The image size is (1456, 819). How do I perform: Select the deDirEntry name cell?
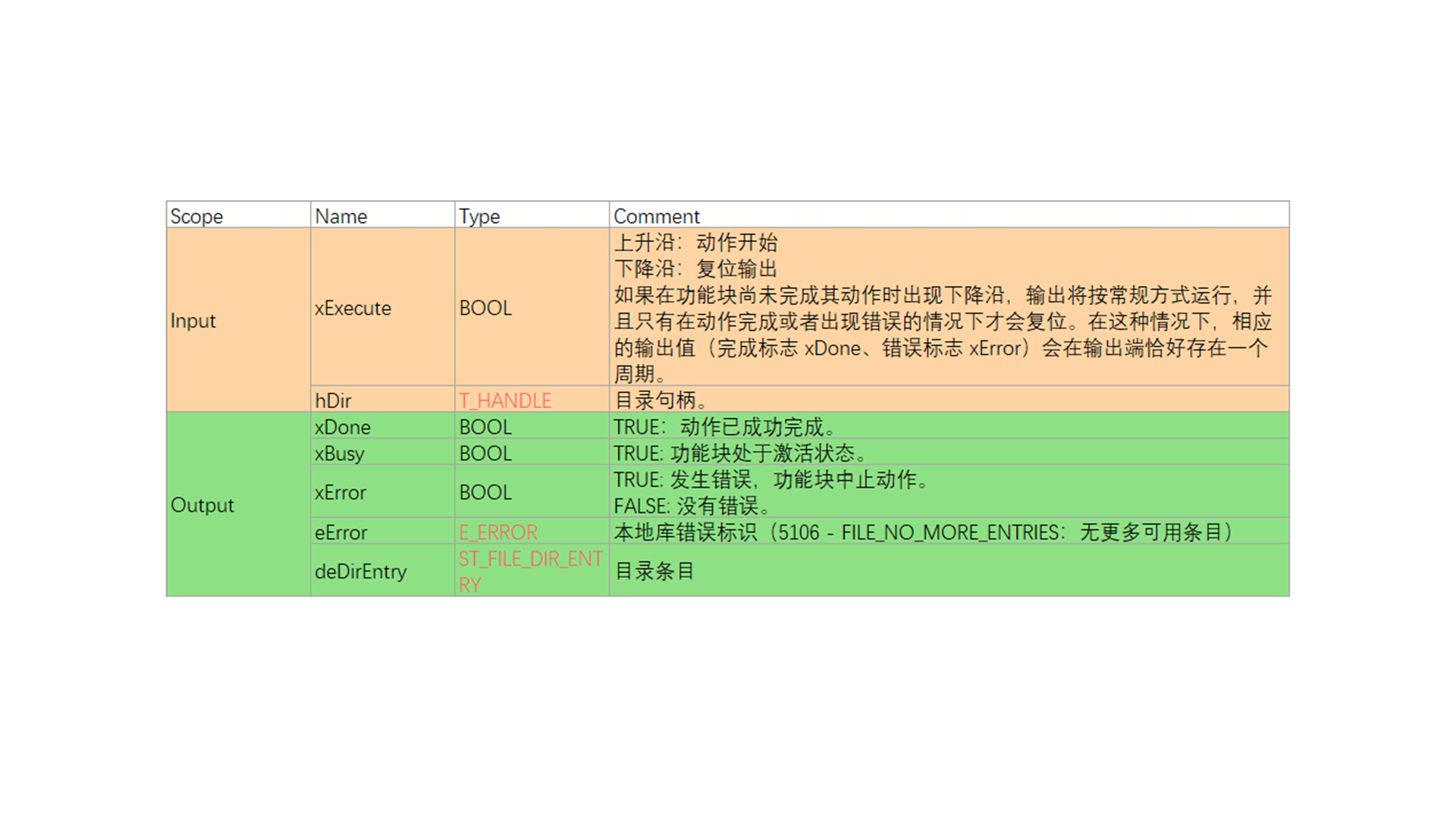361,571
